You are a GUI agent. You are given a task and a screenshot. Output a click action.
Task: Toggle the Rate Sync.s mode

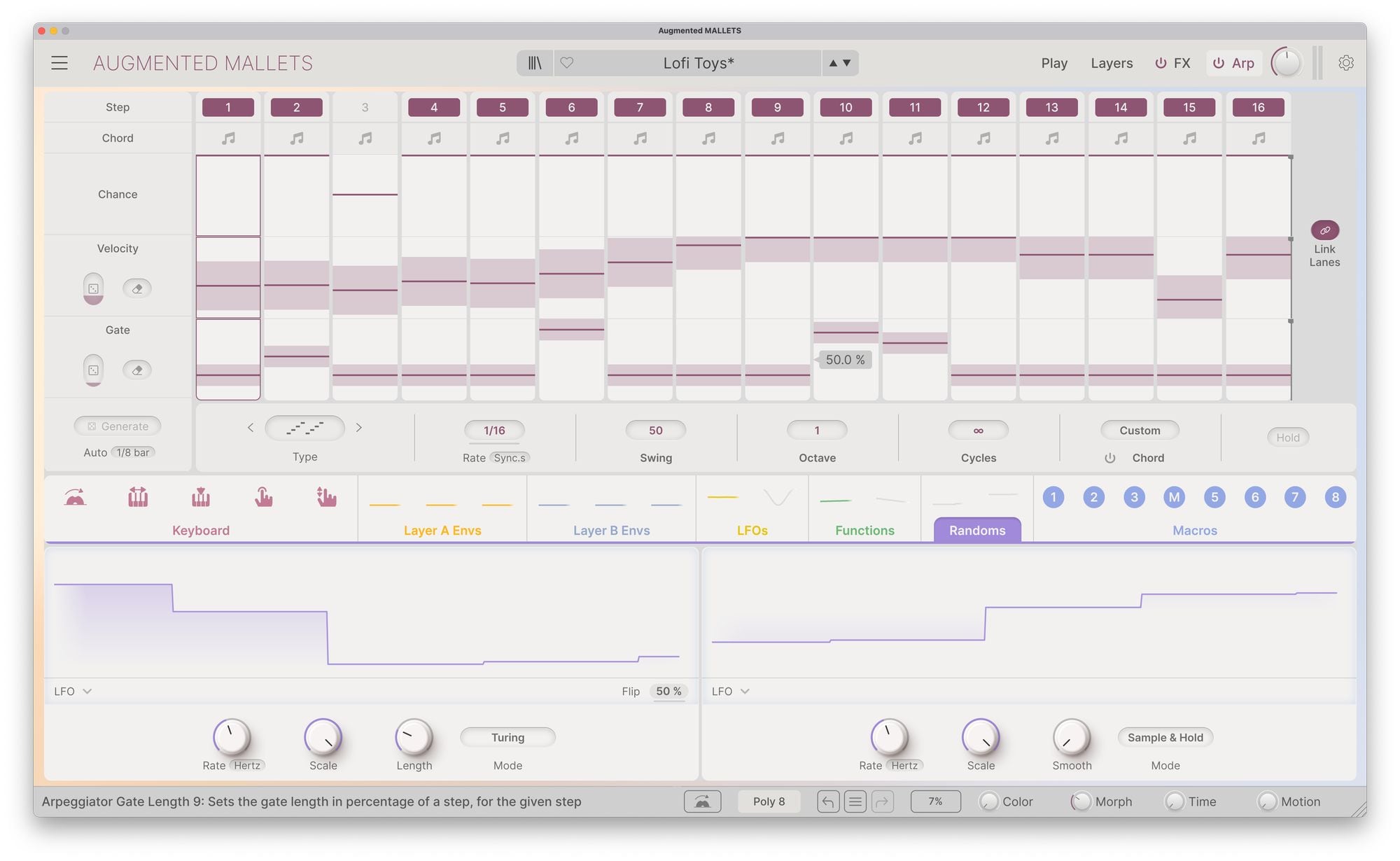point(510,458)
